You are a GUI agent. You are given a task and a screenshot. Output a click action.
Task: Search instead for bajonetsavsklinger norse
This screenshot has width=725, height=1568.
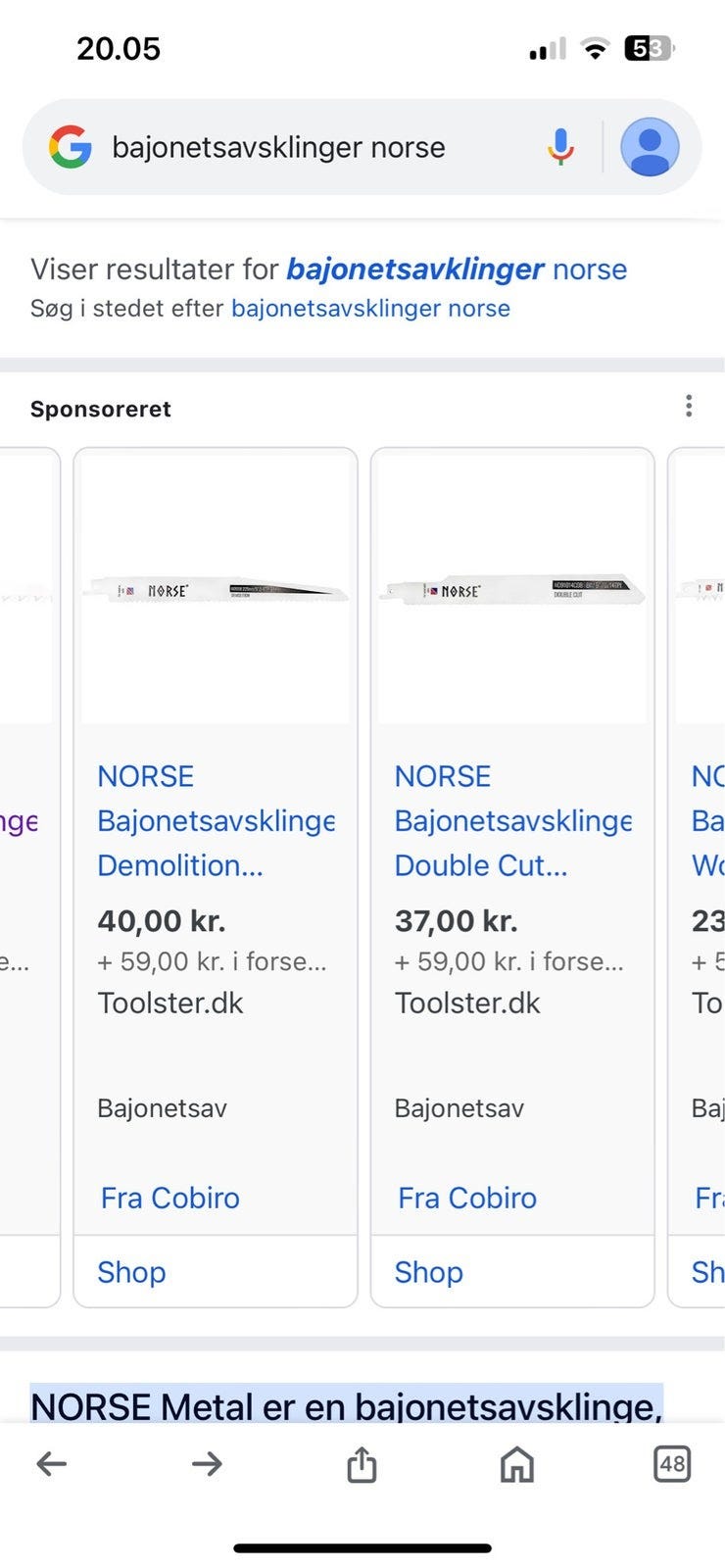click(370, 309)
